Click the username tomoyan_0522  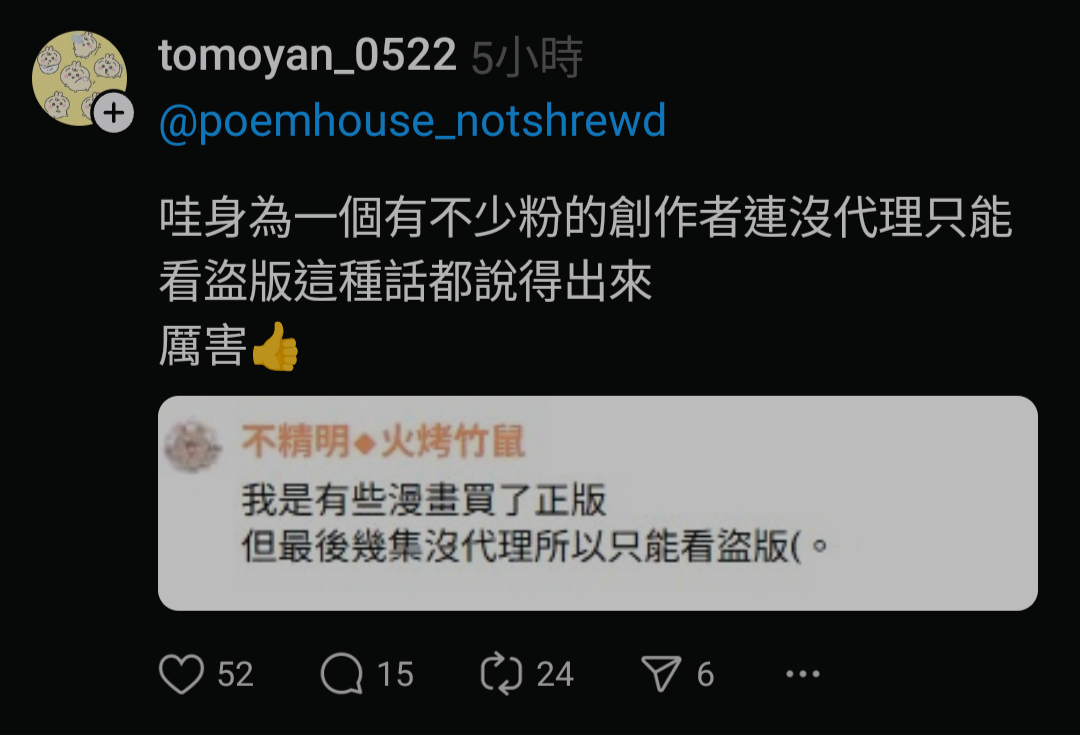coord(307,55)
